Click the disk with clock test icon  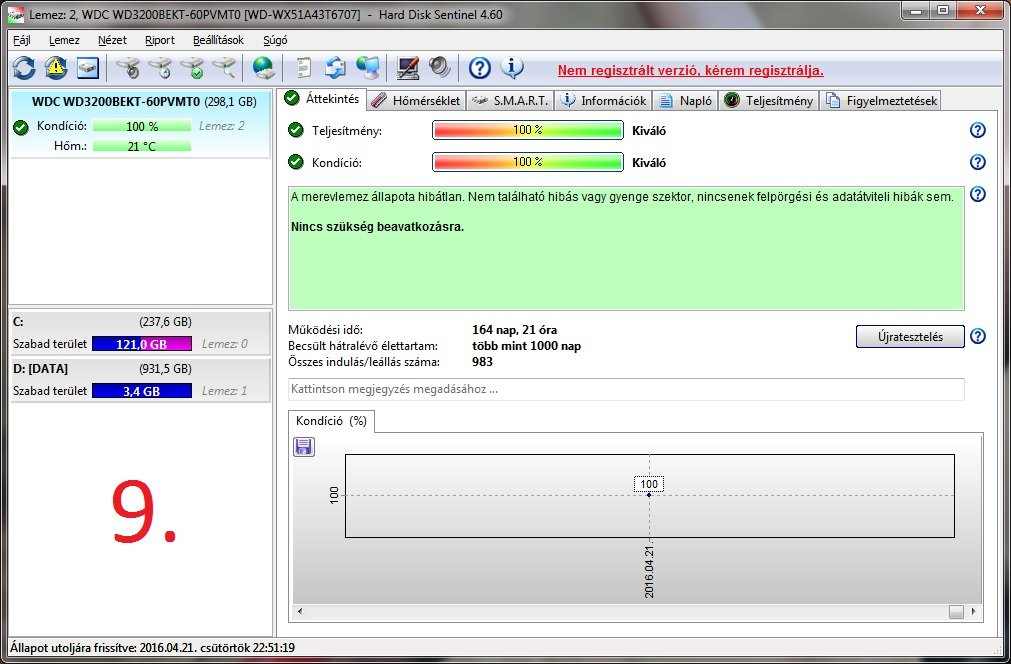coord(161,68)
